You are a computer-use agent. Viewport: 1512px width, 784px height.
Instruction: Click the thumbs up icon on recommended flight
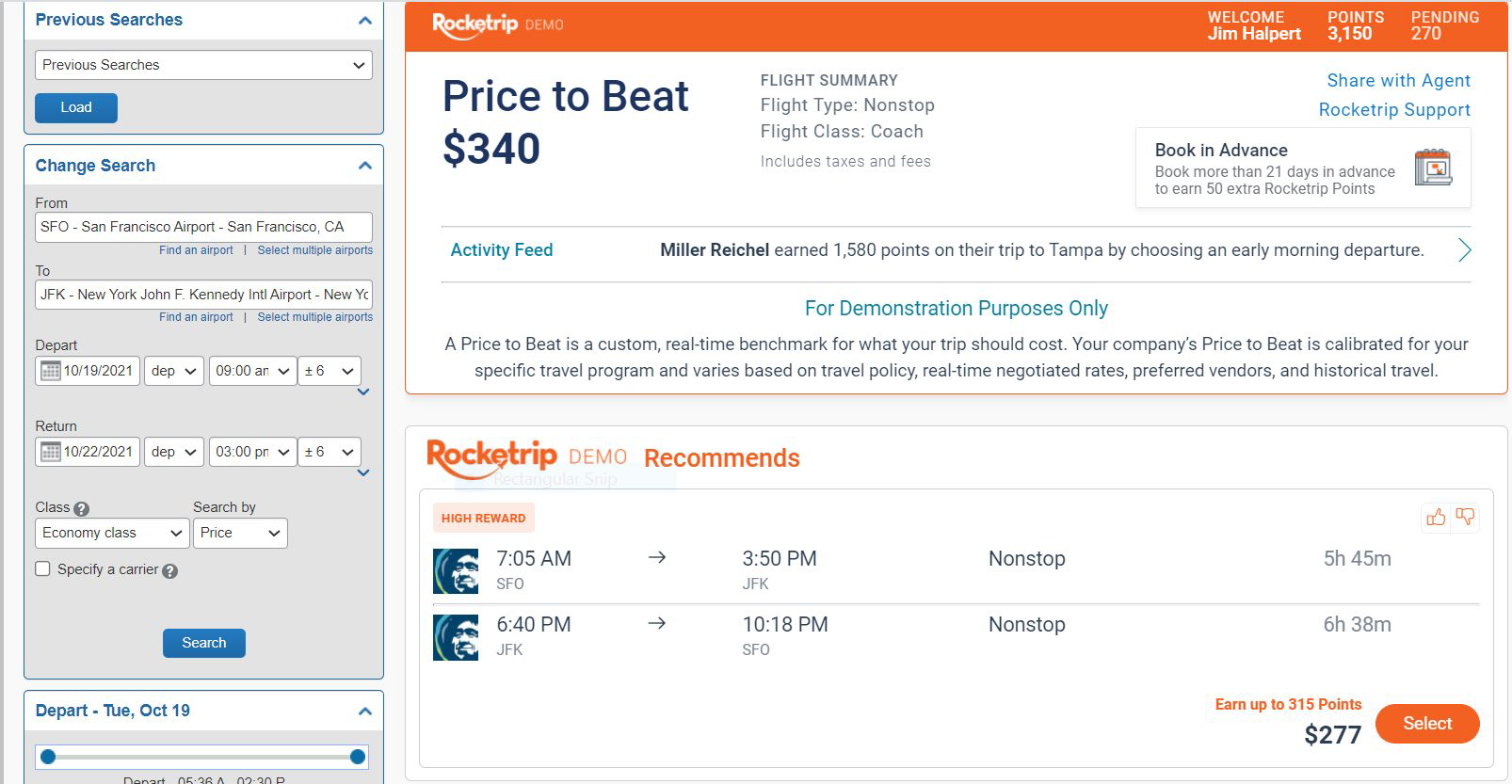tap(1436, 517)
